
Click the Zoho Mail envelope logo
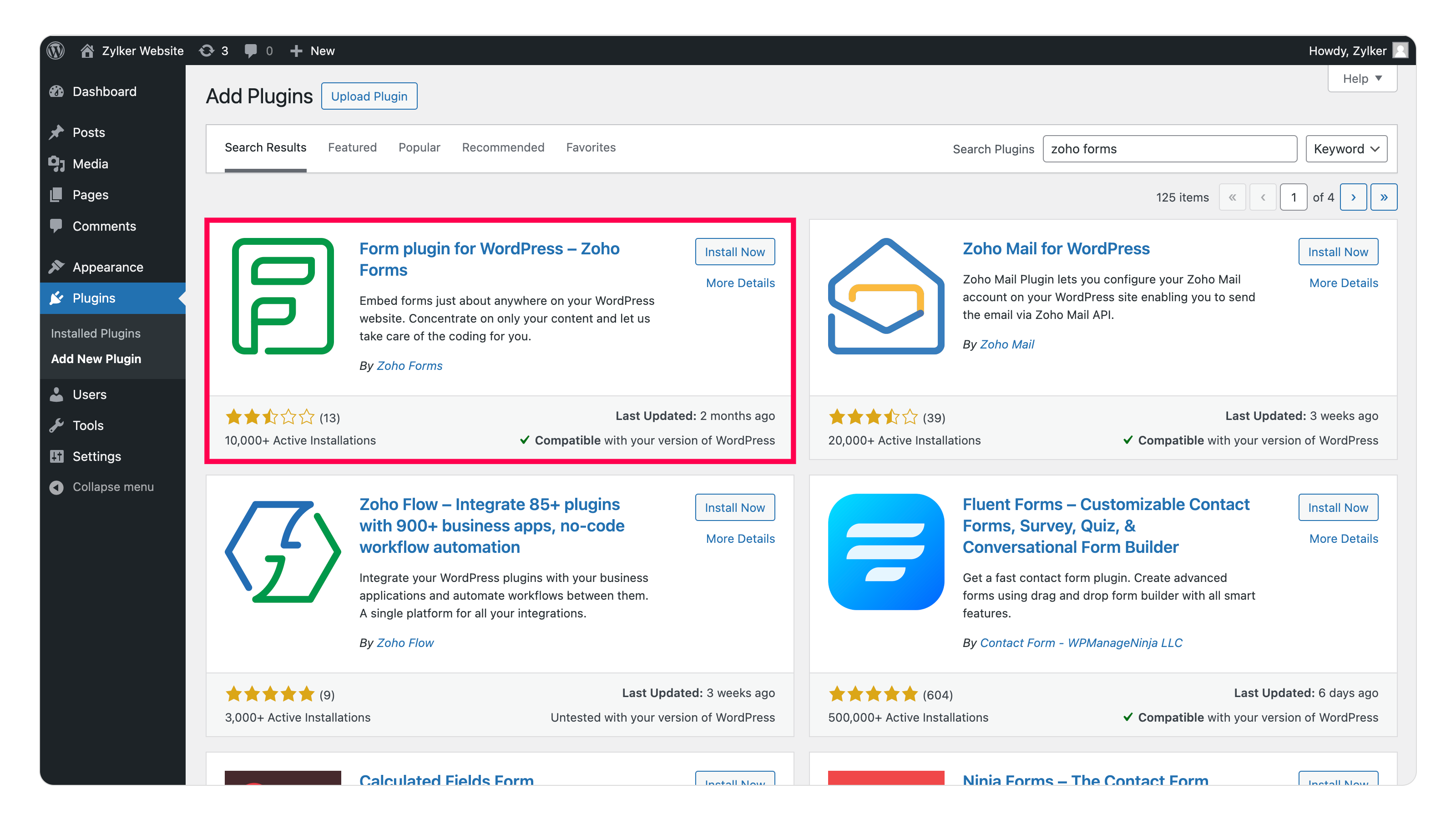point(886,296)
